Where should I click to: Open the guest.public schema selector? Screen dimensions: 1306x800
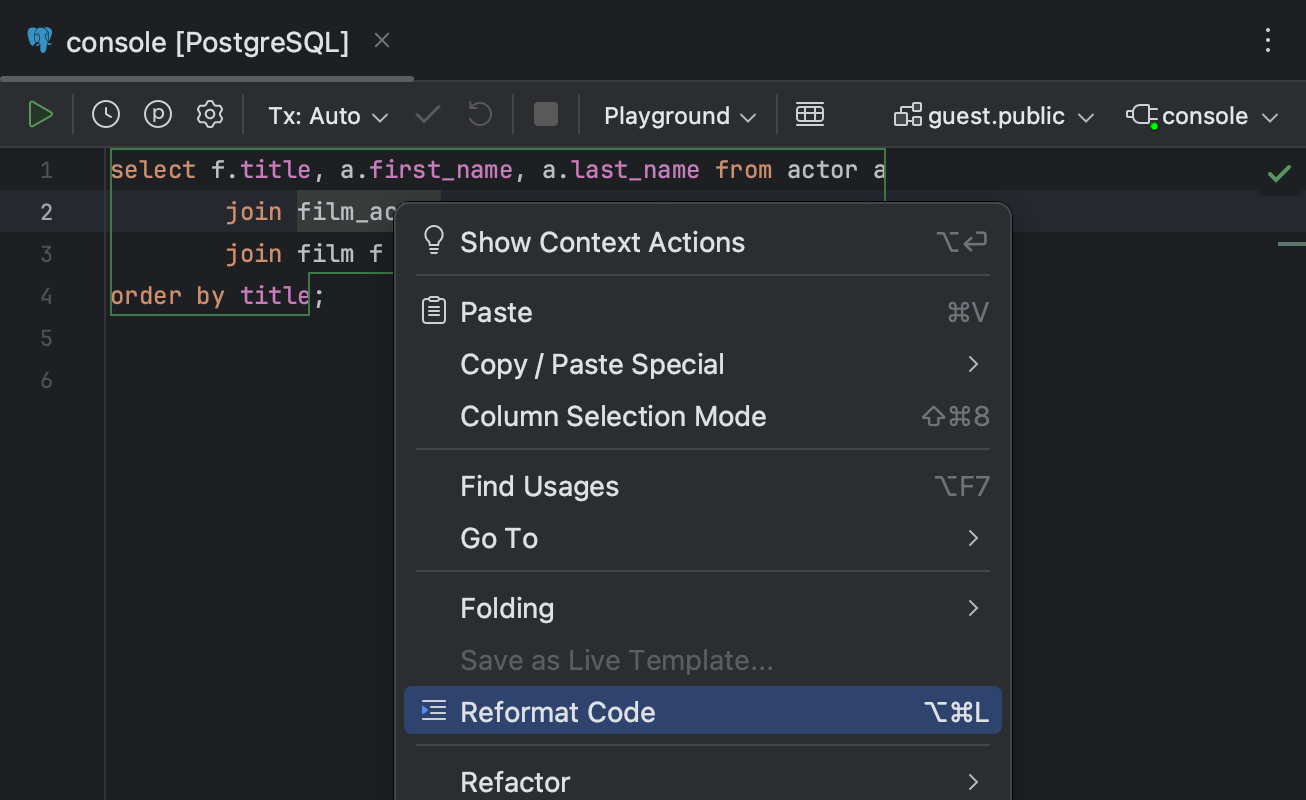[x=993, y=114]
